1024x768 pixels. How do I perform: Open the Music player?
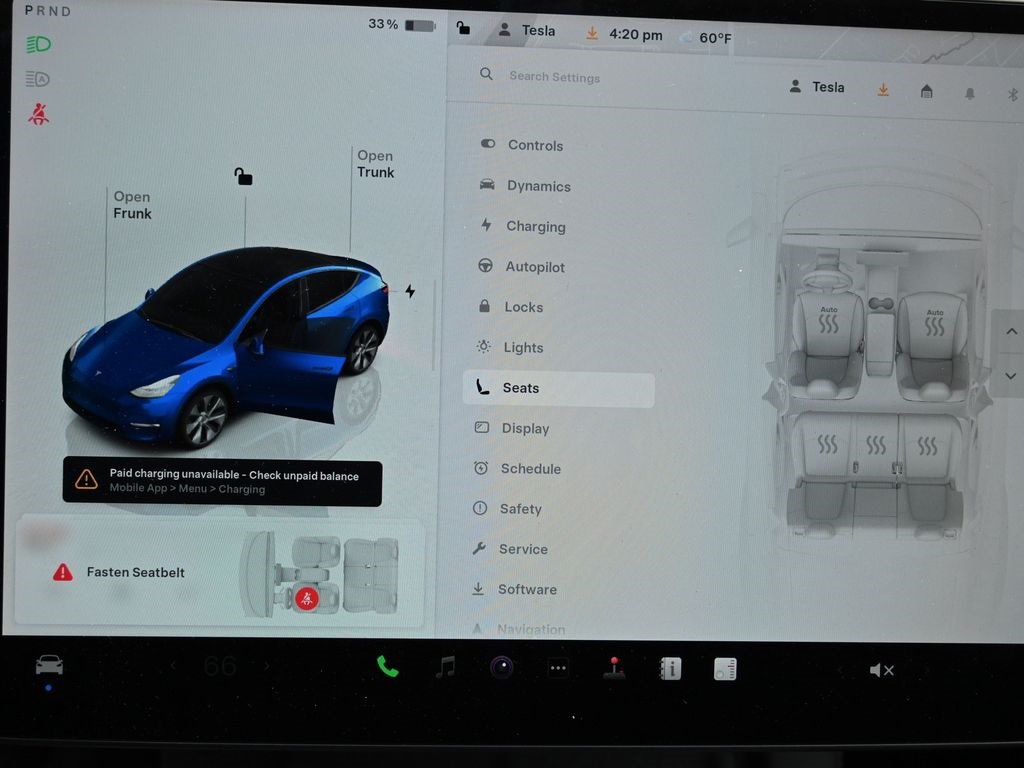(x=445, y=668)
